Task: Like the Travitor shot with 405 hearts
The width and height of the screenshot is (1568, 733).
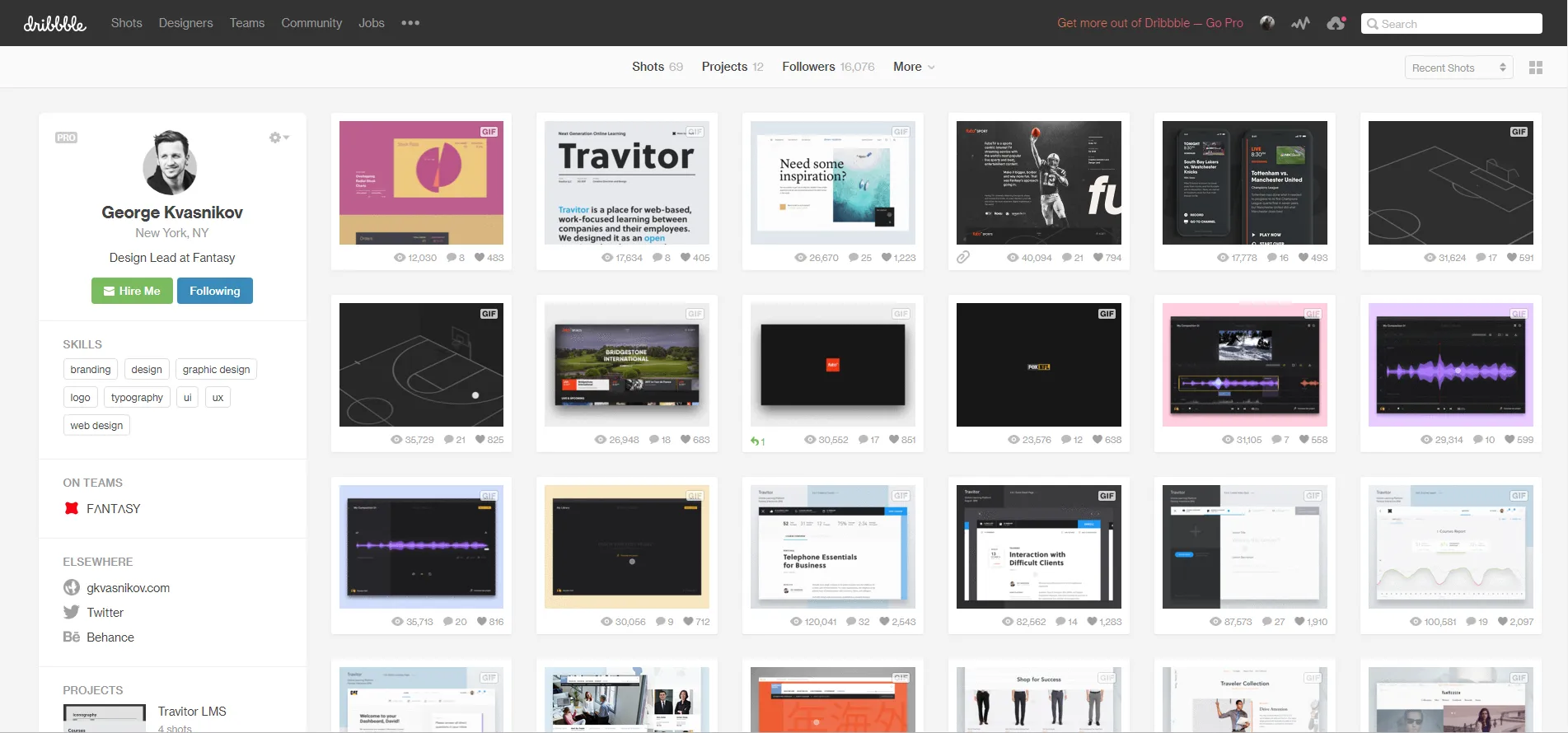Action: [686, 258]
